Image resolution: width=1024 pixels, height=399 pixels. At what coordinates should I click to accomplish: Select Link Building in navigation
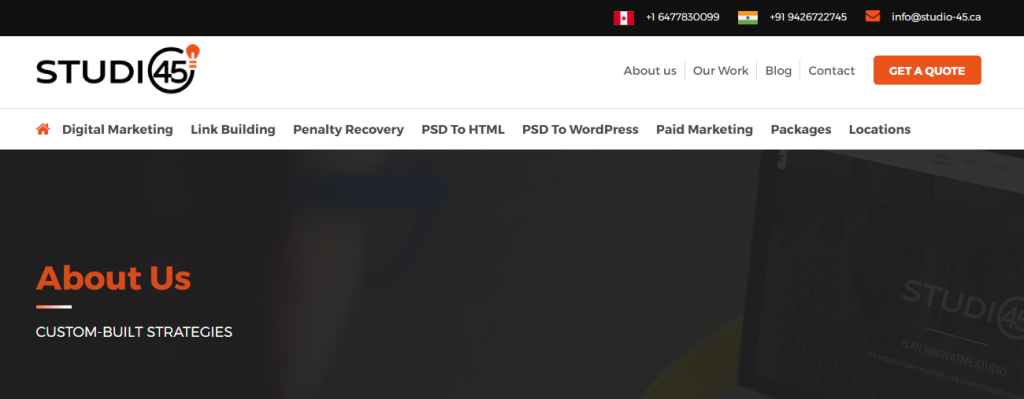[x=233, y=129]
